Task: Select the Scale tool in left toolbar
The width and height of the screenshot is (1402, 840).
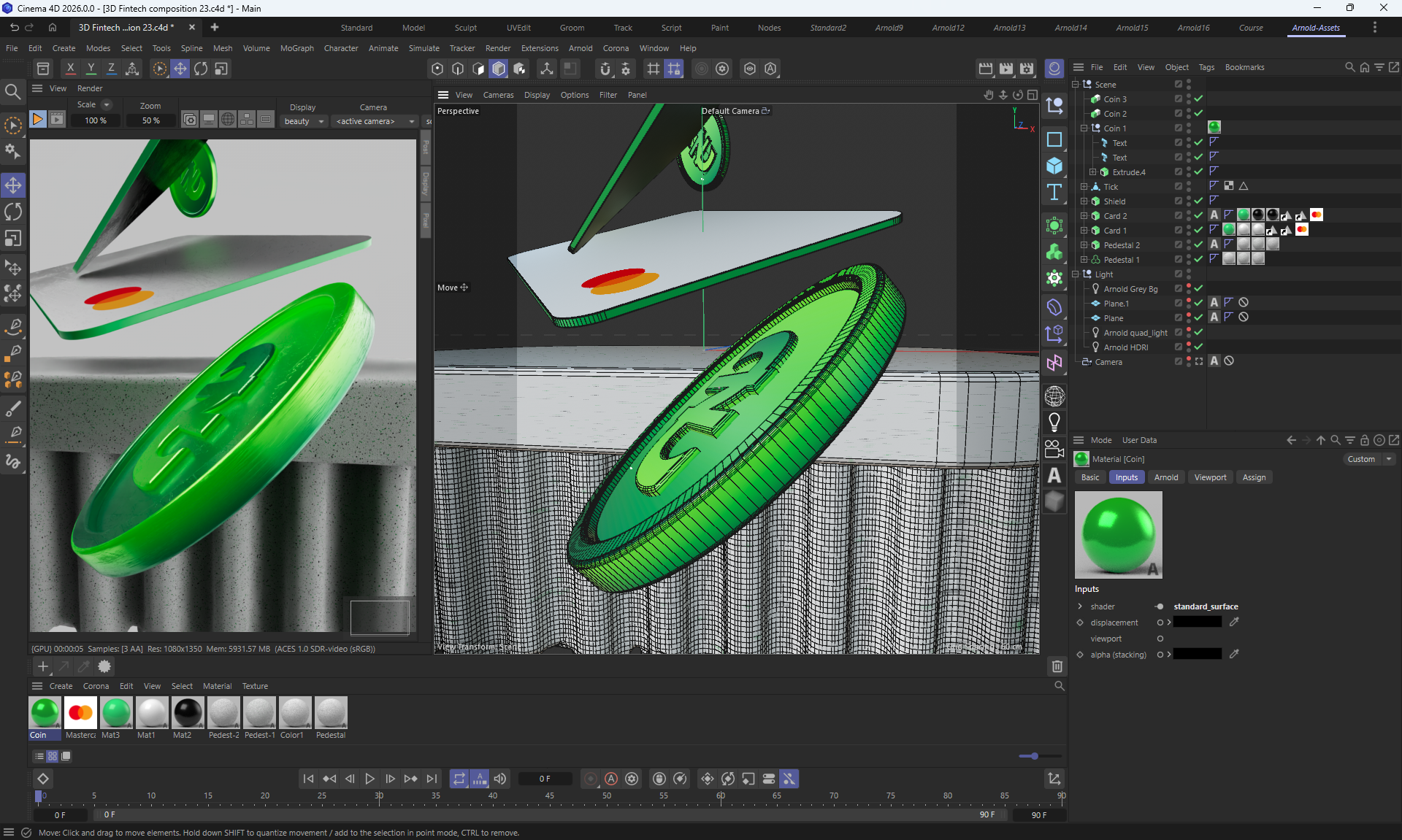Action: point(13,239)
